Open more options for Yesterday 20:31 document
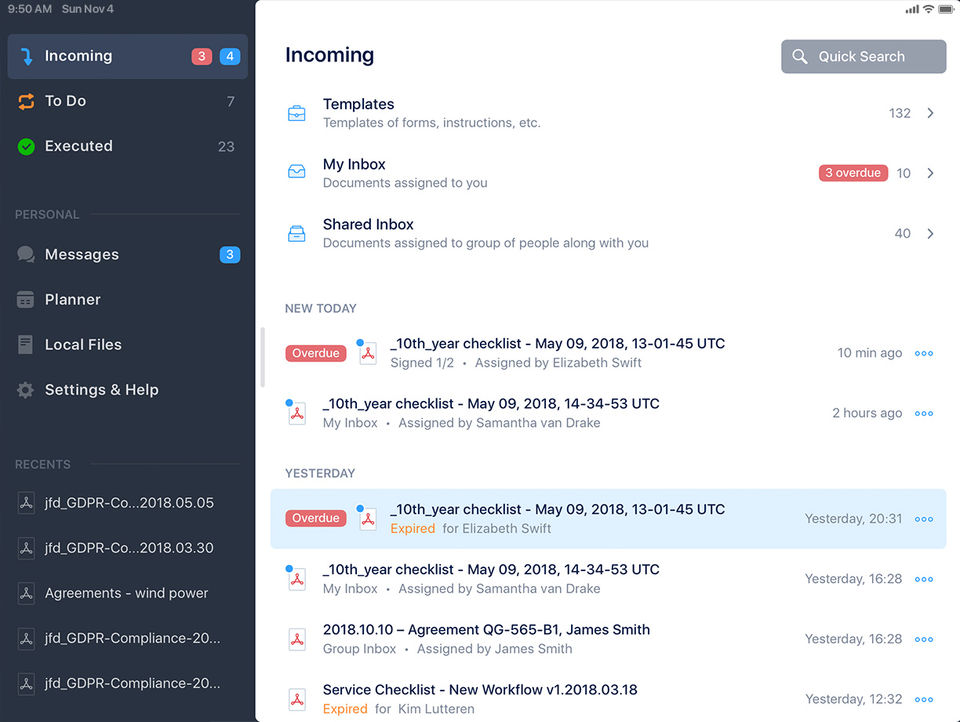 point(924,519)
